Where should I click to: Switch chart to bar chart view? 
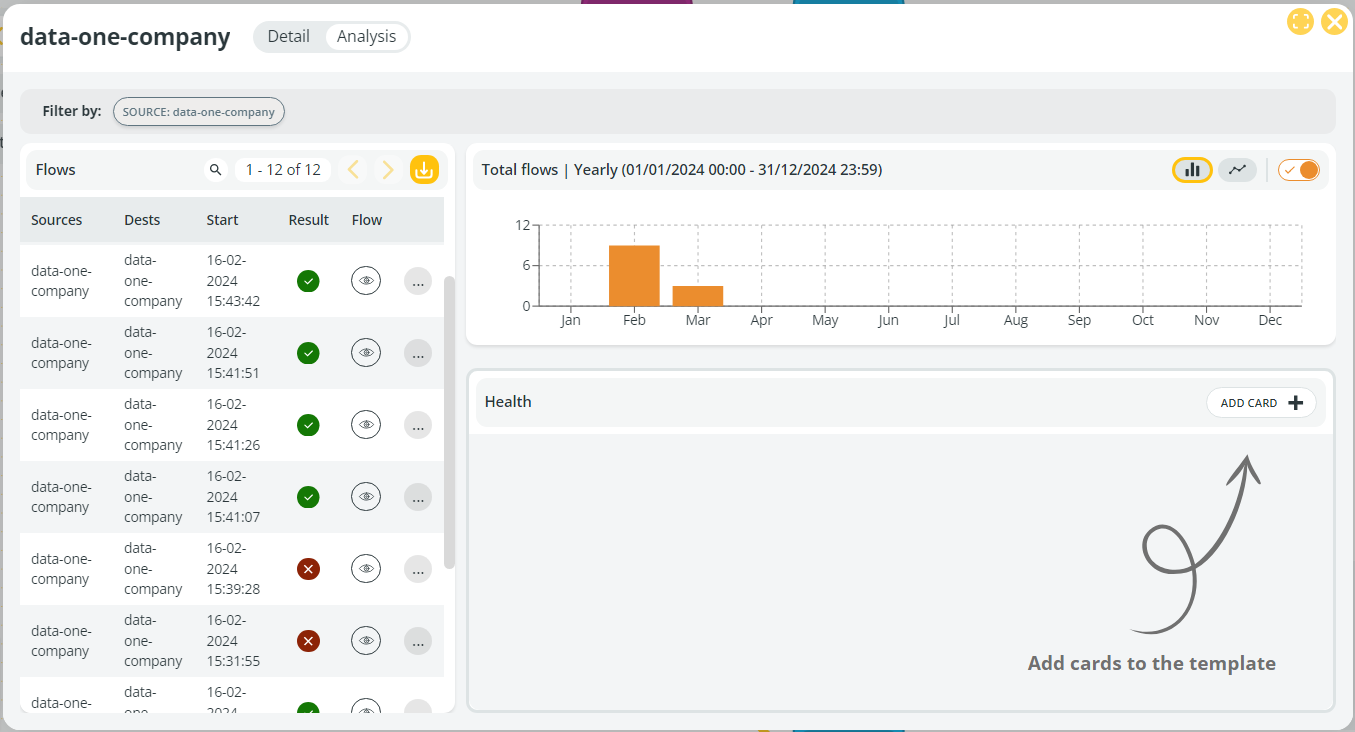click(1192, 170)
